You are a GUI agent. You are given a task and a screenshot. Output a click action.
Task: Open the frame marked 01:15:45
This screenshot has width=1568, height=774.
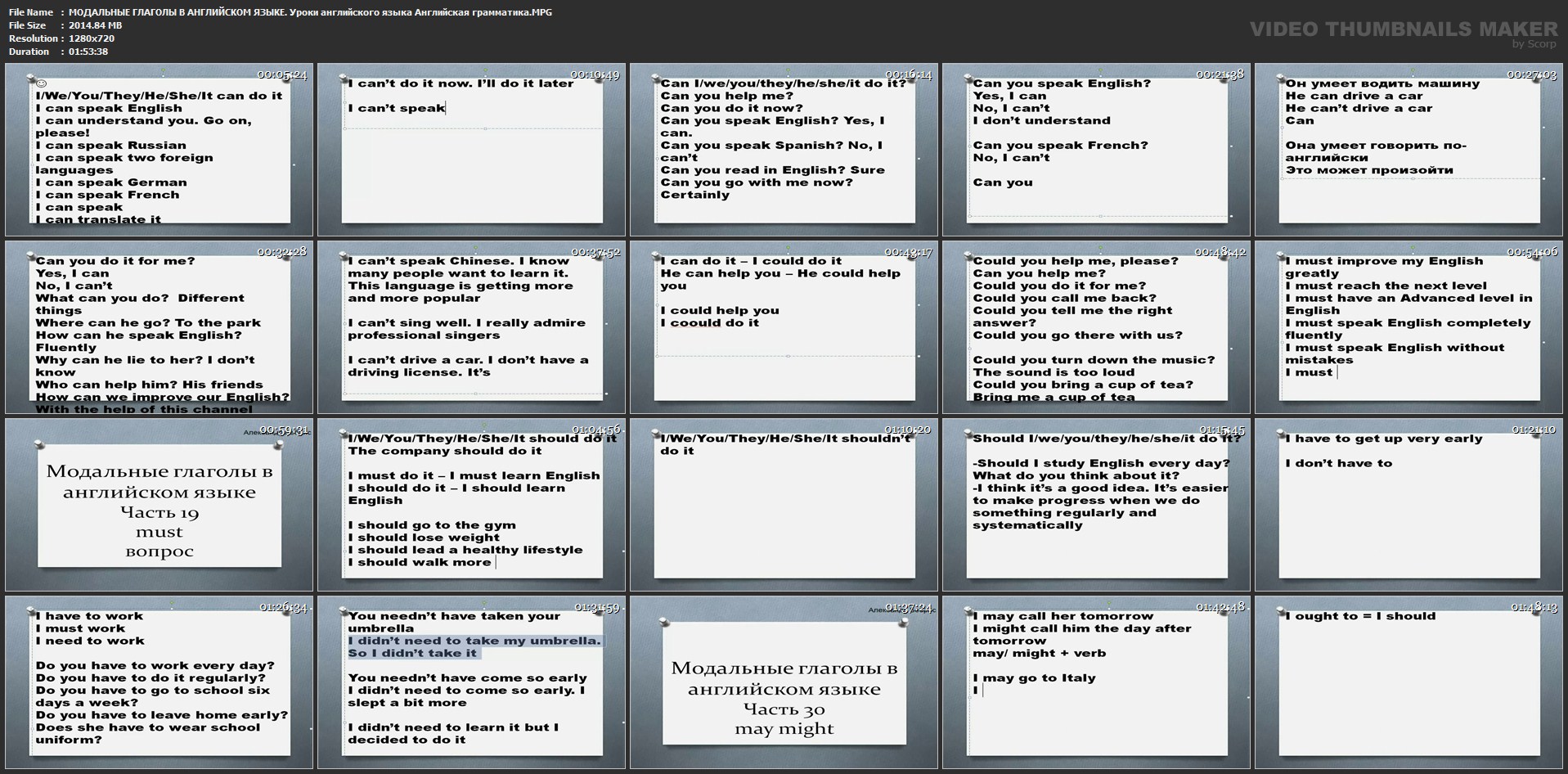click(x=1096, y=505)
